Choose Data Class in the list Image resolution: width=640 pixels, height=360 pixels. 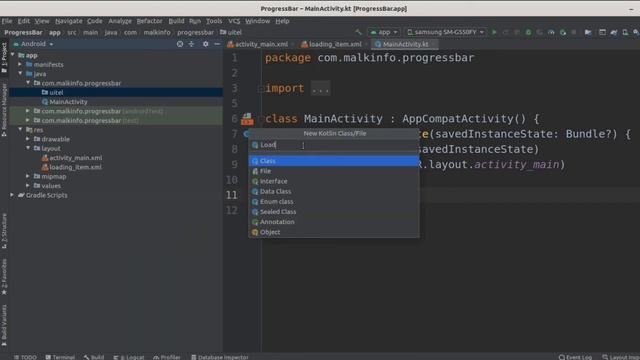coord(334,191)
